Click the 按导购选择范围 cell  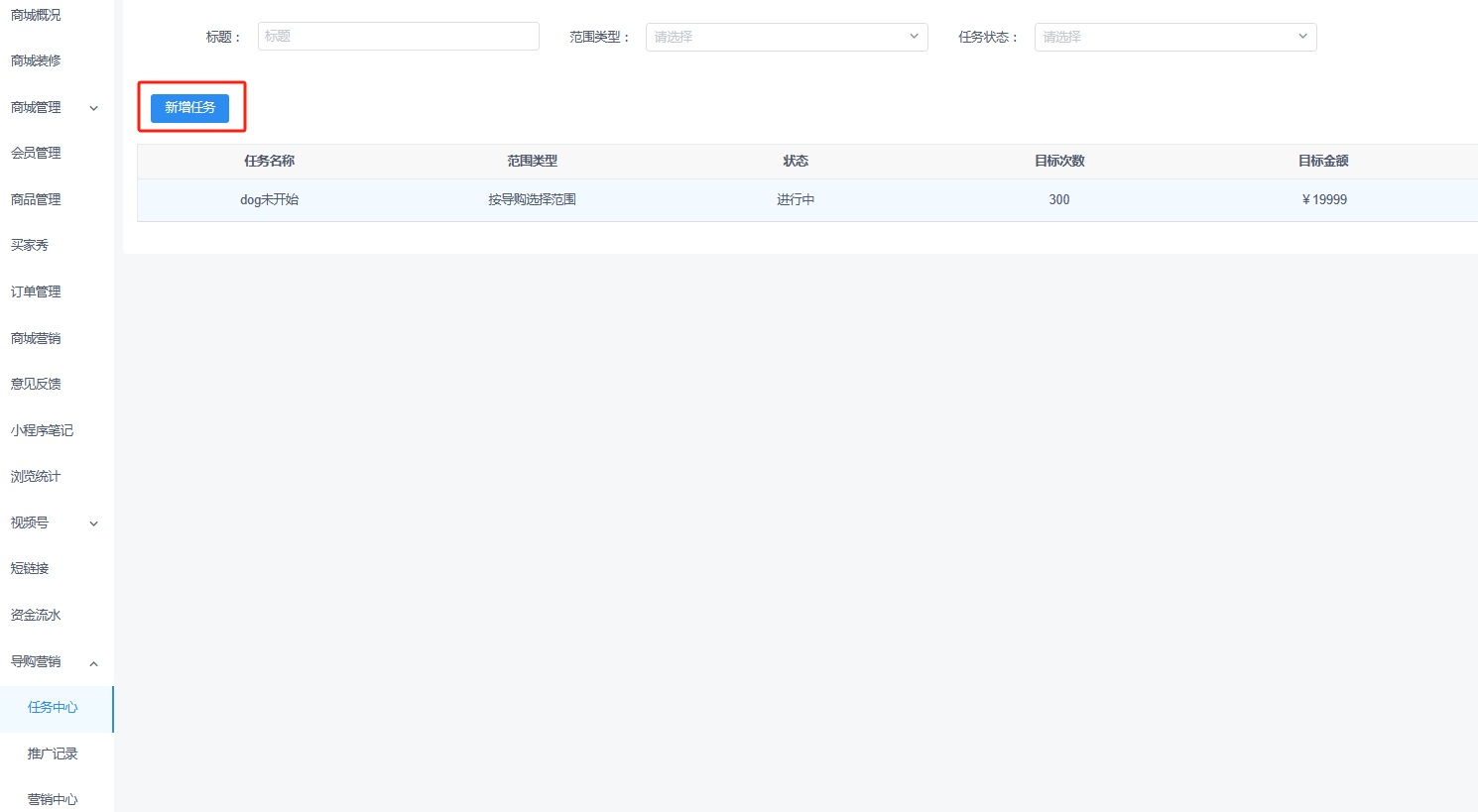coord(533,199)
